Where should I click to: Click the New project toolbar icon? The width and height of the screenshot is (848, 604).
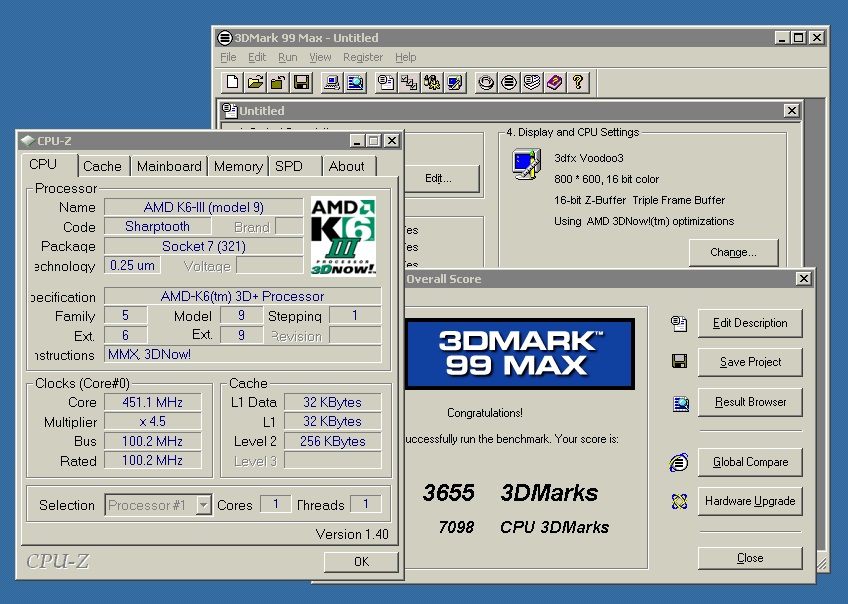coord(231,82)
